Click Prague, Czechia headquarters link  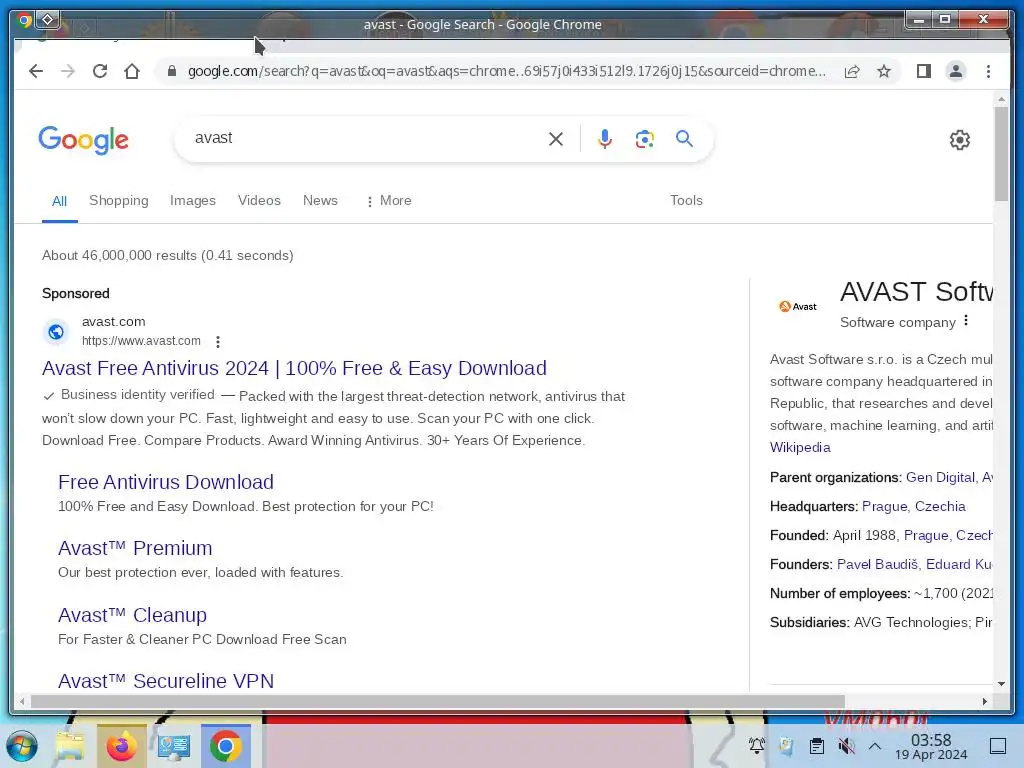pos(914,506)
